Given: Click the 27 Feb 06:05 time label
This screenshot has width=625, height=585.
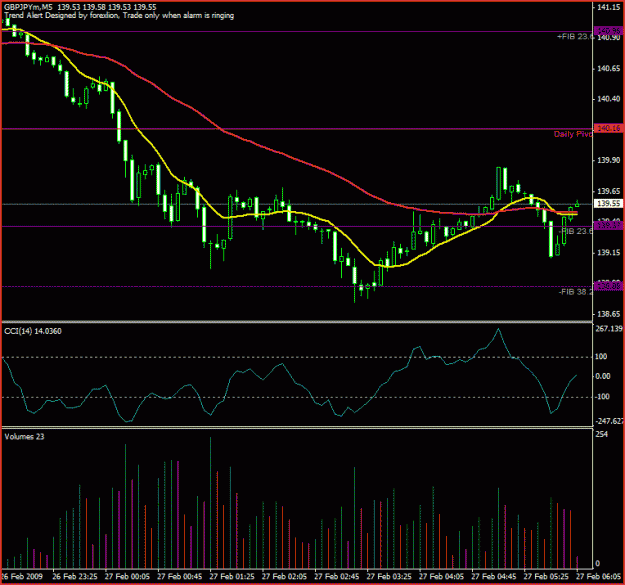Looking at the screenshot, I should pos(599,577).
